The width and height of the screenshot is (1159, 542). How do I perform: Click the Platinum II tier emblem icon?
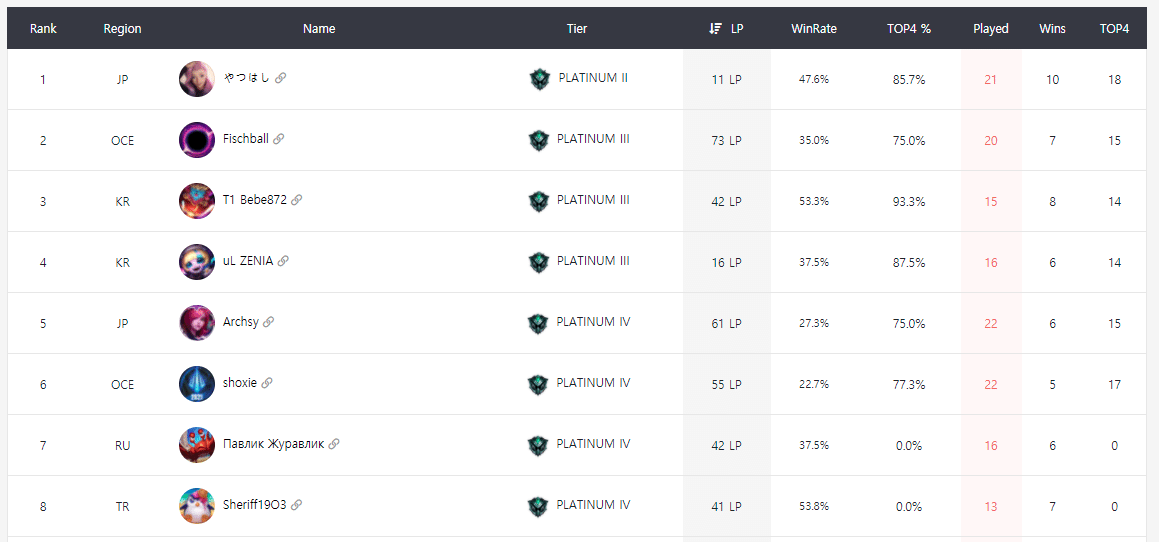[x=540, y=79]
